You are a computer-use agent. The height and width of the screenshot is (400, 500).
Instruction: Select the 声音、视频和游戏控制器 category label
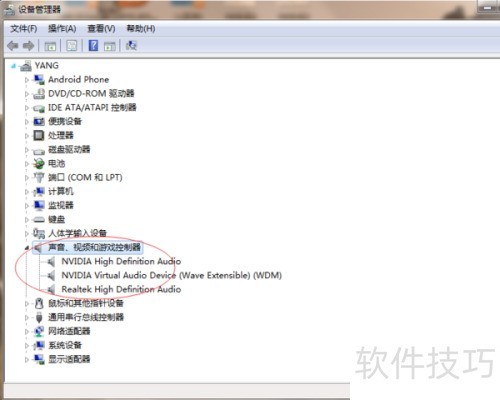pyautogui.click(x=94, y=247)
